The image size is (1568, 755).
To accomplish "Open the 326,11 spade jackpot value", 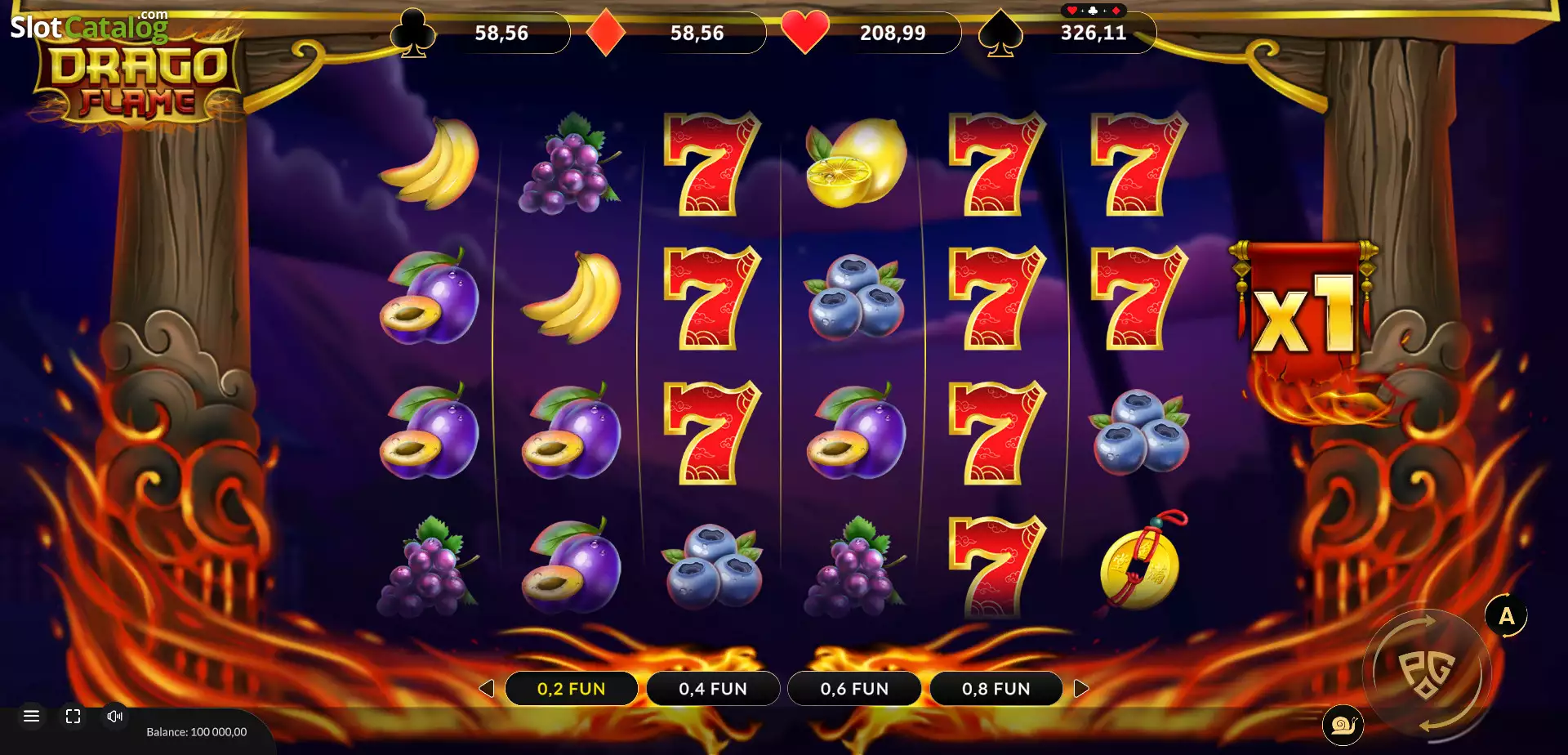I will [x=1094, y=33].
